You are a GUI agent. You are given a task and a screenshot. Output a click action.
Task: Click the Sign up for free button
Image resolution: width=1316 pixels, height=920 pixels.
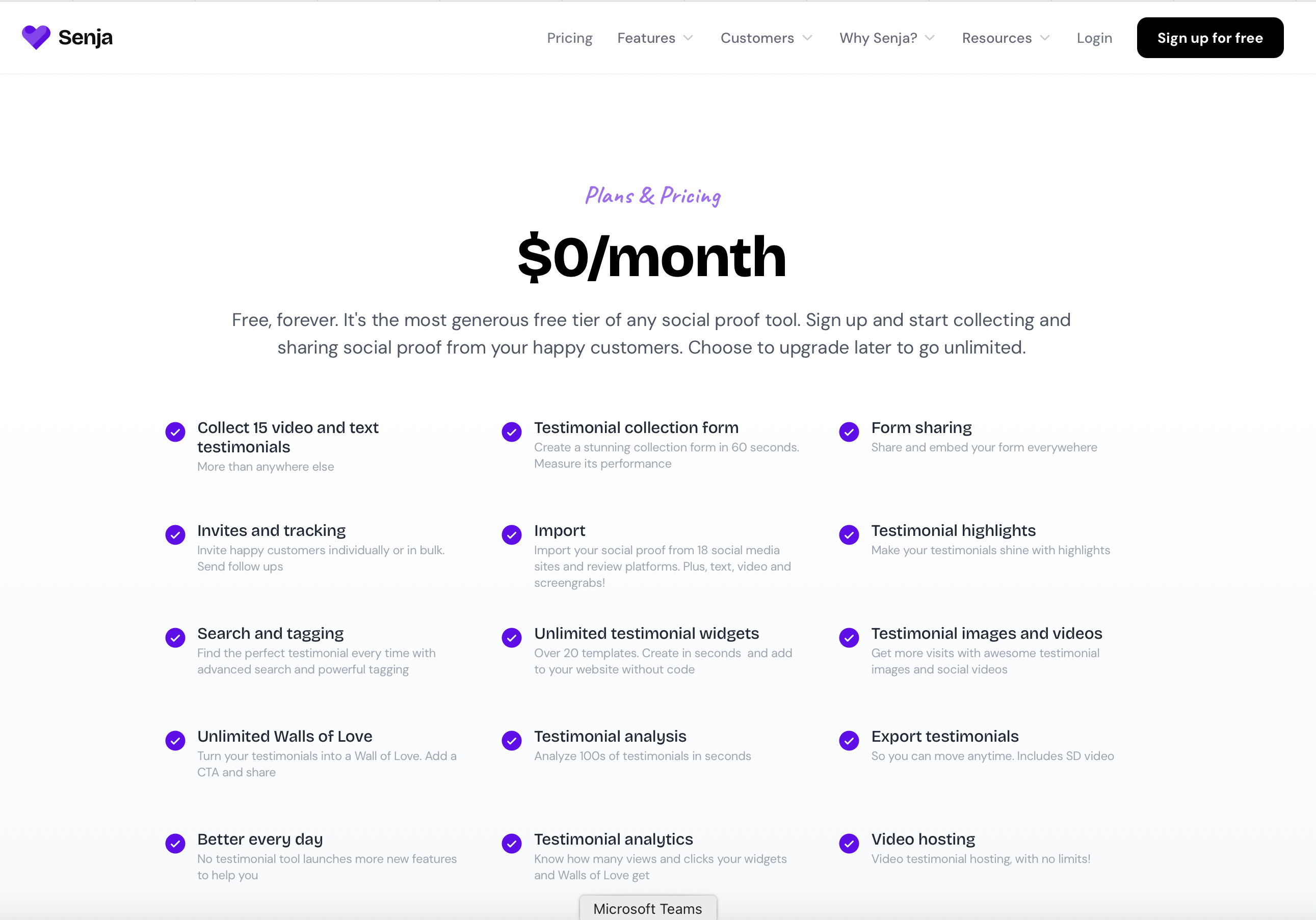coord(1210,38)
